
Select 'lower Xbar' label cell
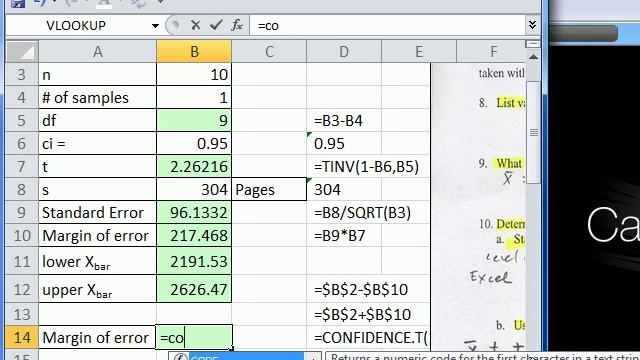click(x=98, y=261)
